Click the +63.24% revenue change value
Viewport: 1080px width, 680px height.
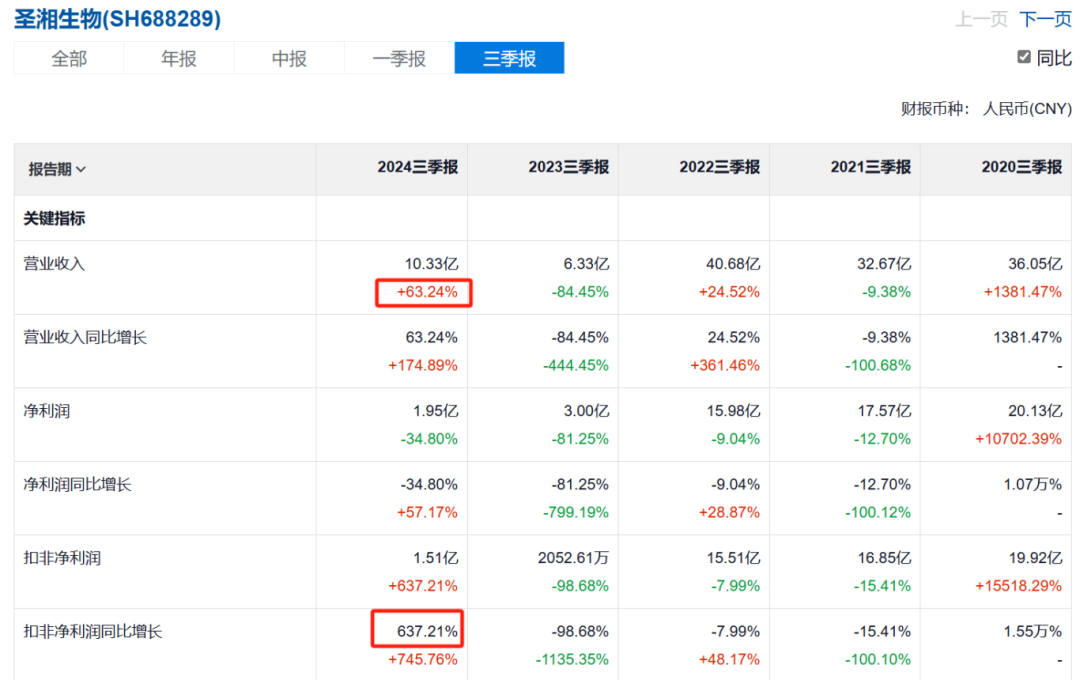click(427, 292)
